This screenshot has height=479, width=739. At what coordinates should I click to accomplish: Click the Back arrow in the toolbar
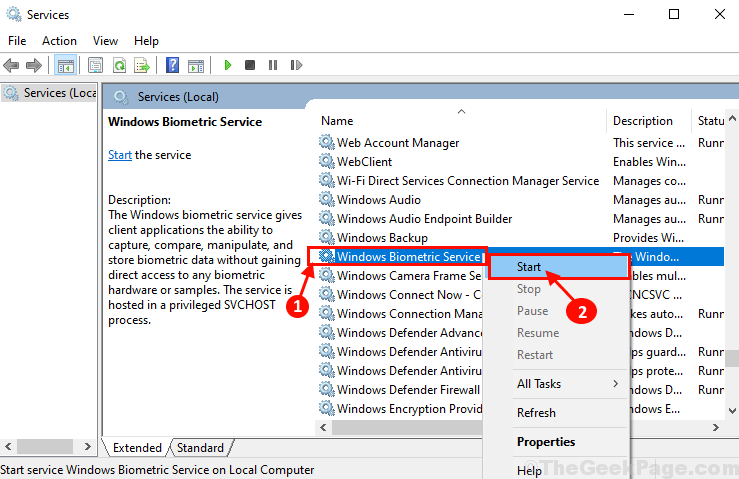tap(12, 65)
